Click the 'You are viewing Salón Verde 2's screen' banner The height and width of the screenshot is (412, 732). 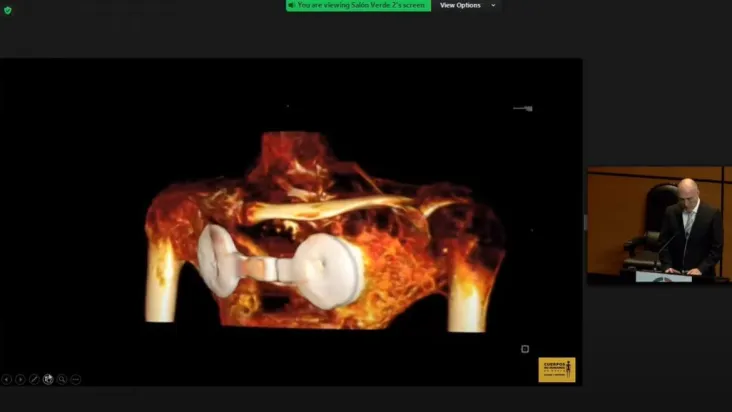pos(358,5)
